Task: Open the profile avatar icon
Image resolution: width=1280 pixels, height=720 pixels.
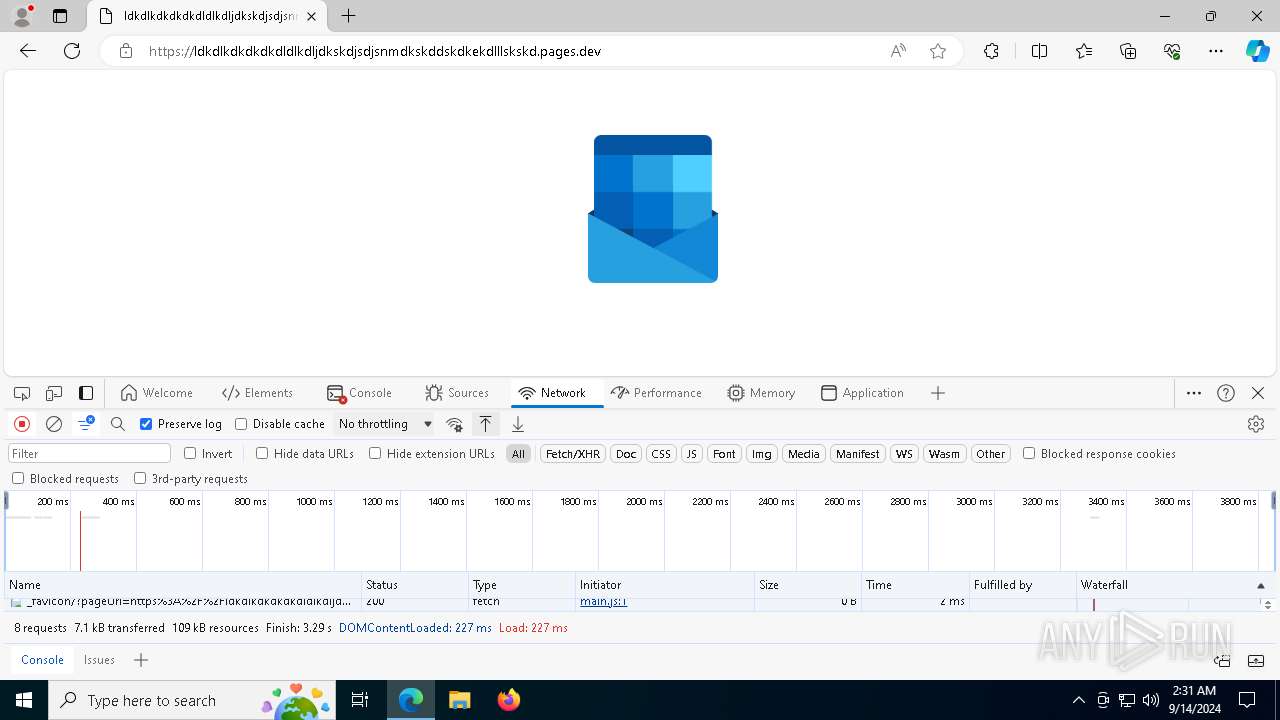Action: (x=22, y=16)
